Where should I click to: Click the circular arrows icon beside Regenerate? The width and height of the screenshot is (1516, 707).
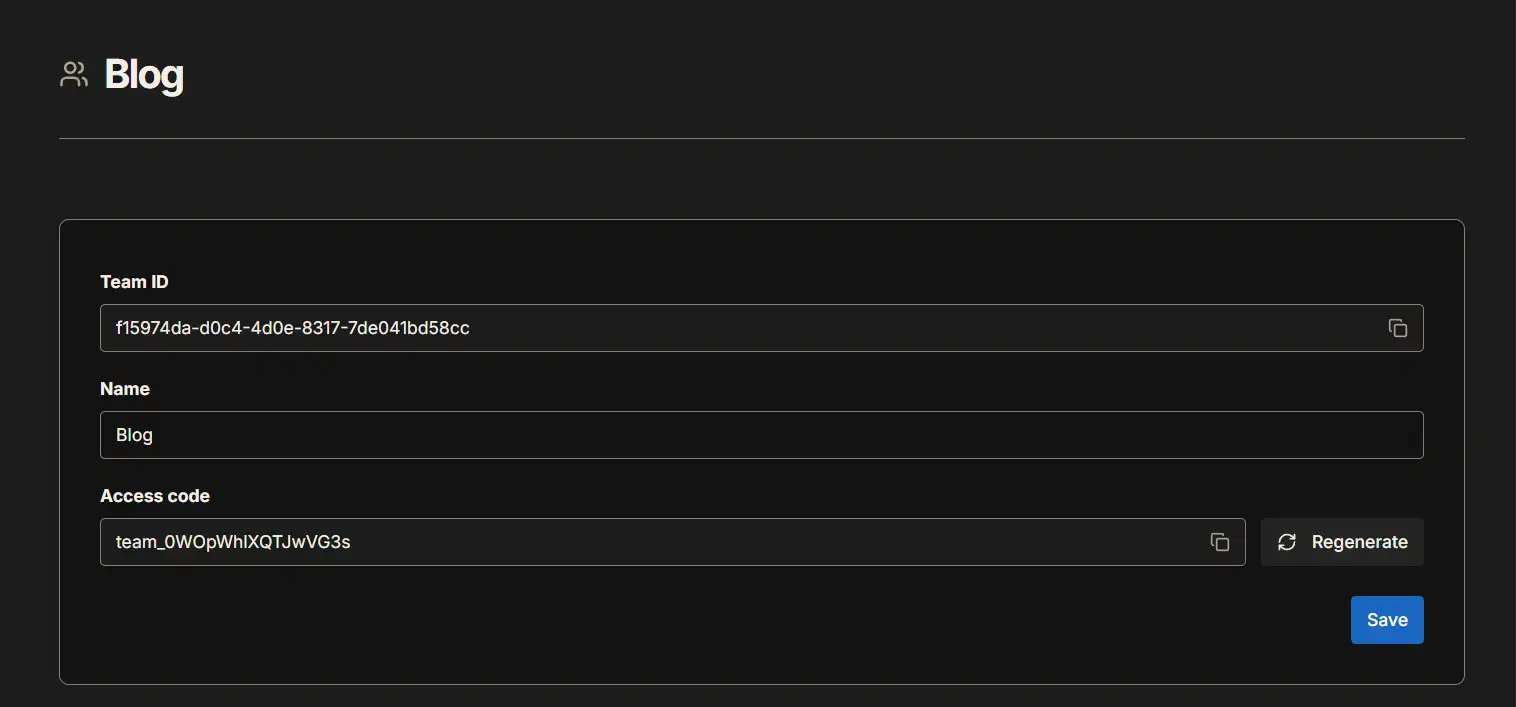tap(1287, 542)
